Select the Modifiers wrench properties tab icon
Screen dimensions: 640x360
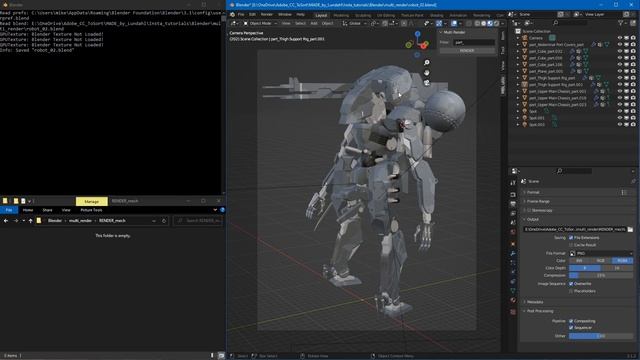tap(513, 253)
